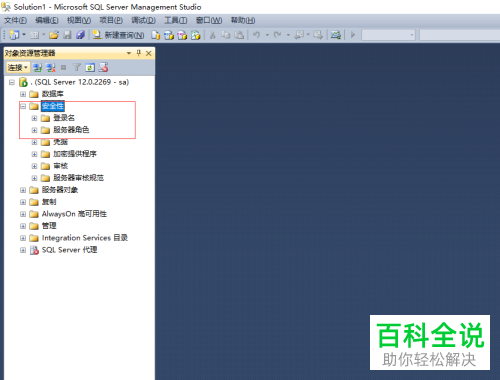Click the Filter funnel icon
Screen dimensions: 500x380
click(77, 68)
